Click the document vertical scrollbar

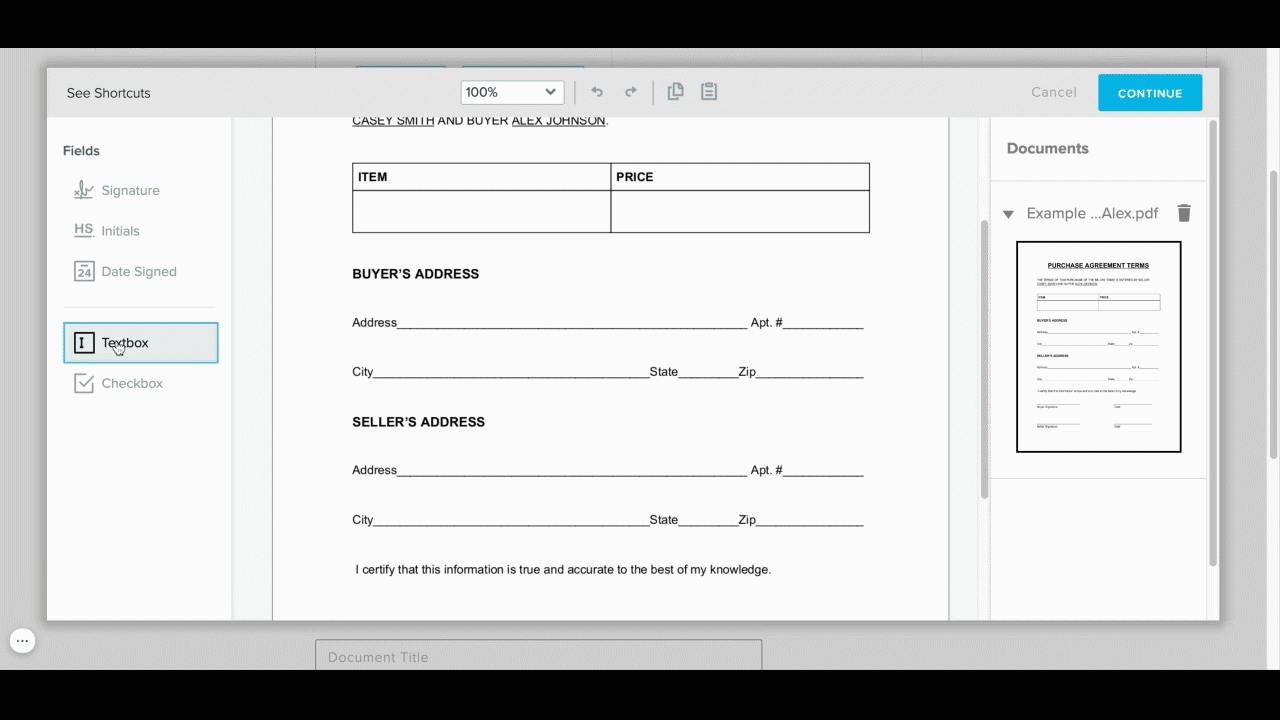pos(984,360)
